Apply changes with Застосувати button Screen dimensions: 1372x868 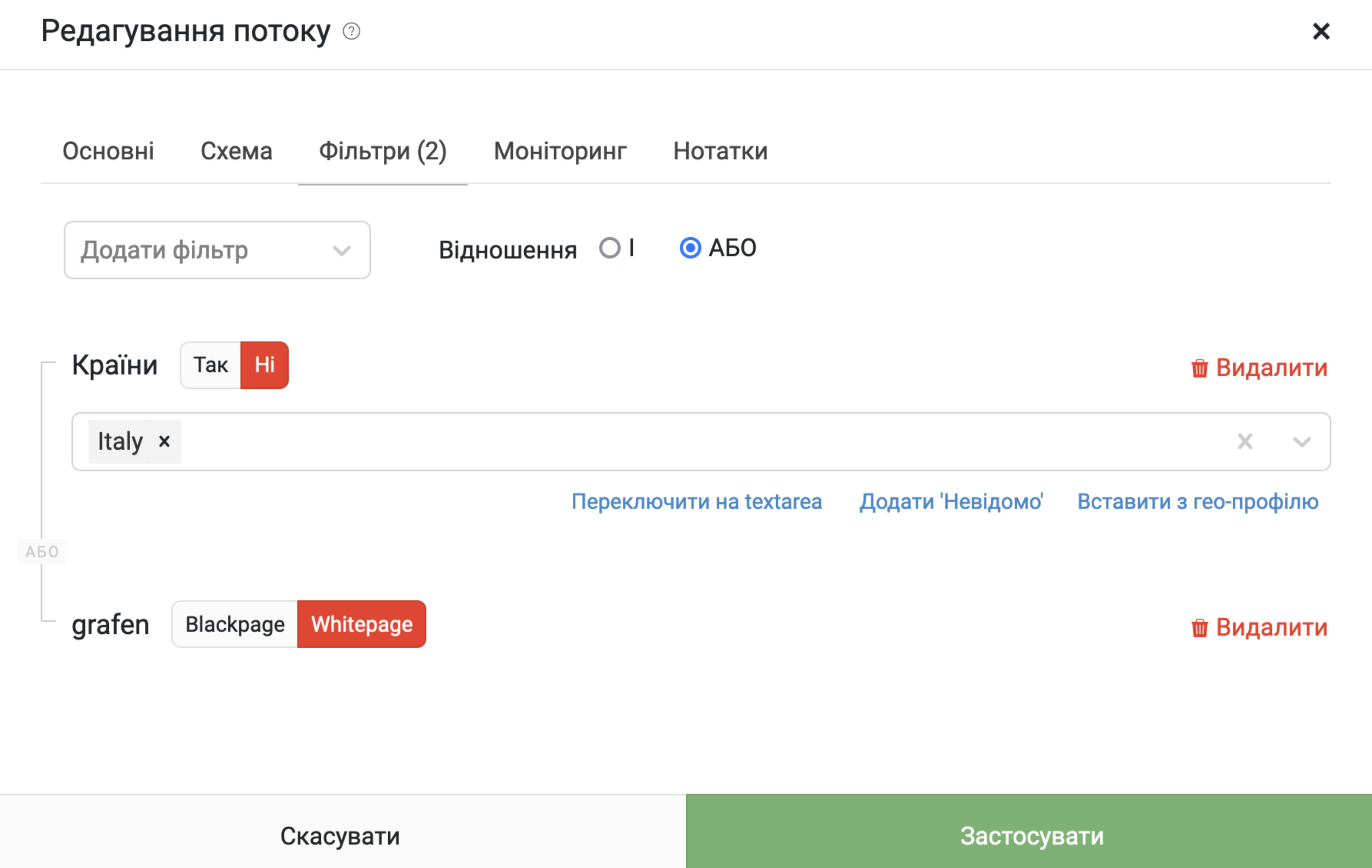(x=1029, y=832)
